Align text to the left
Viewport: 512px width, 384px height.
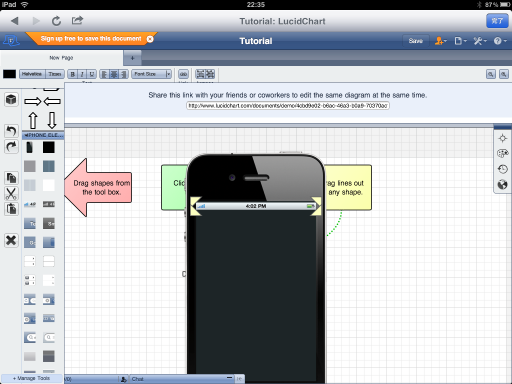click(x=104, y=74)
